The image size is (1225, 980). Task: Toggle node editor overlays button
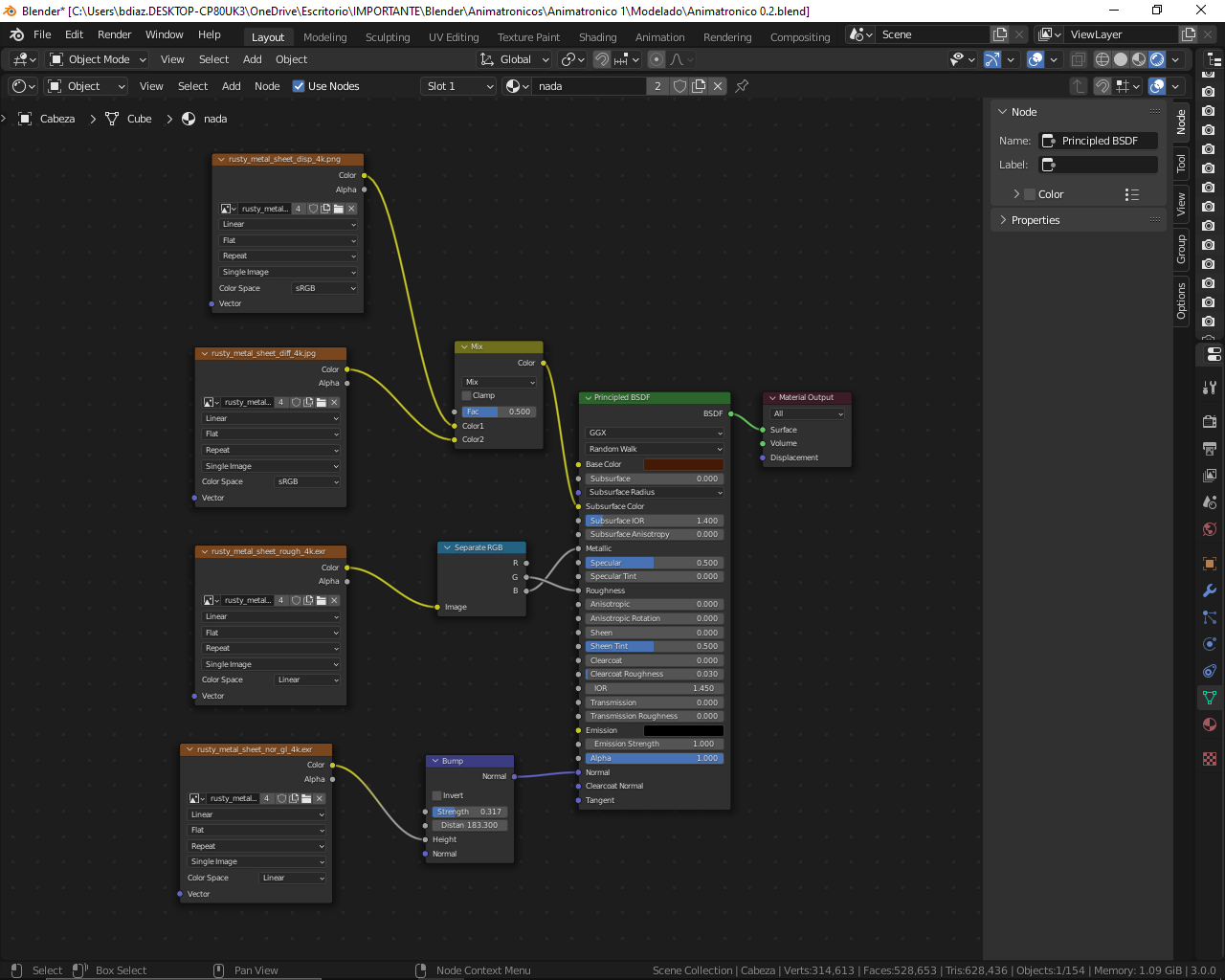(1157, 86)
